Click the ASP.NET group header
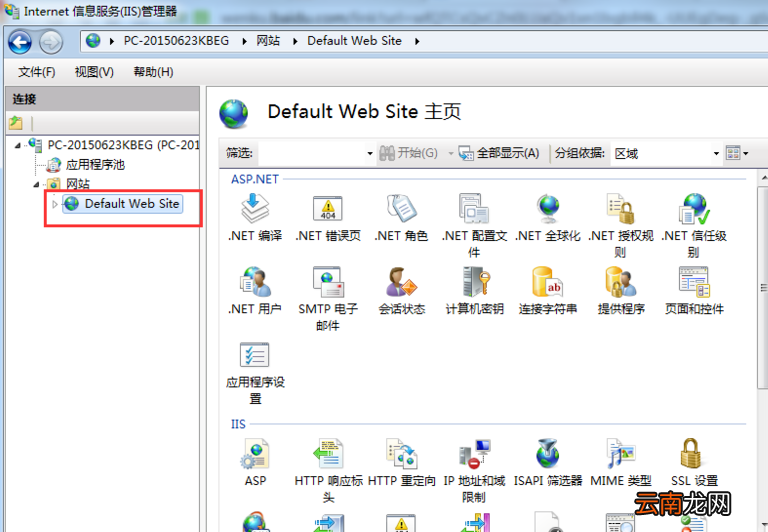Image resolution: width=768 pixels, height=532 pixels. point(255,179)
